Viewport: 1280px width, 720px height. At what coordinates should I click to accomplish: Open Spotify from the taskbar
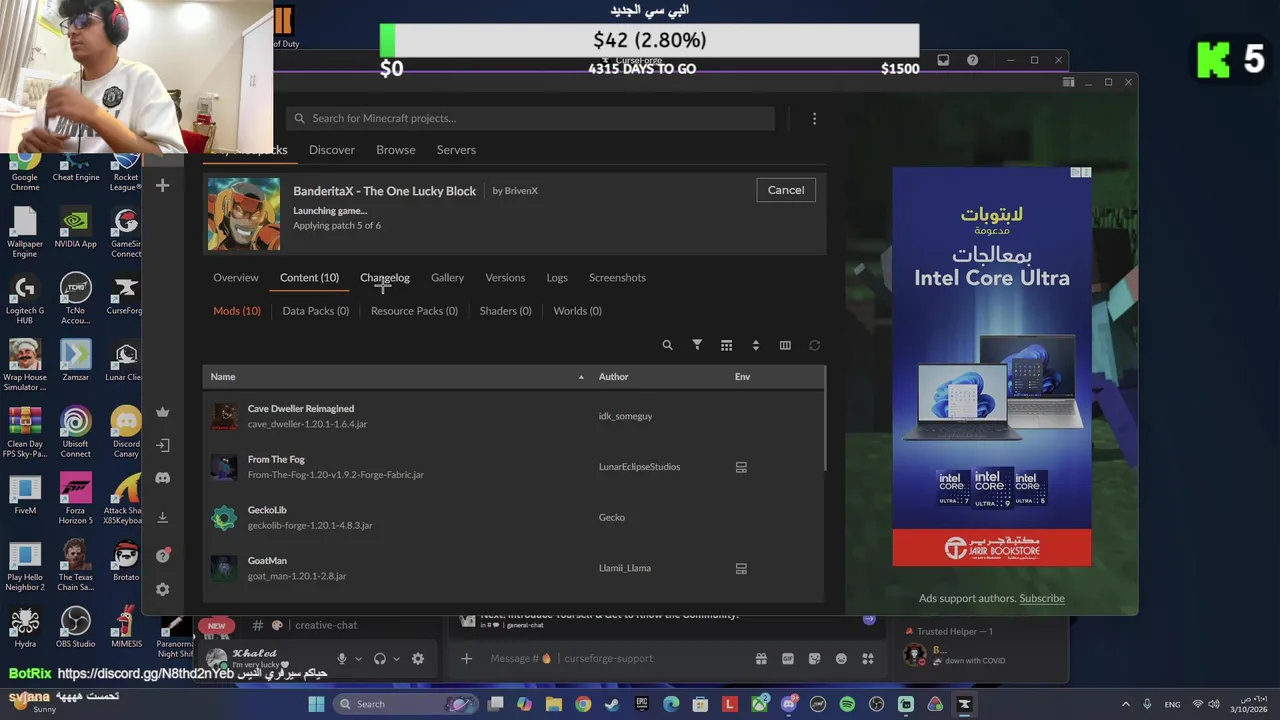point(847,704)
